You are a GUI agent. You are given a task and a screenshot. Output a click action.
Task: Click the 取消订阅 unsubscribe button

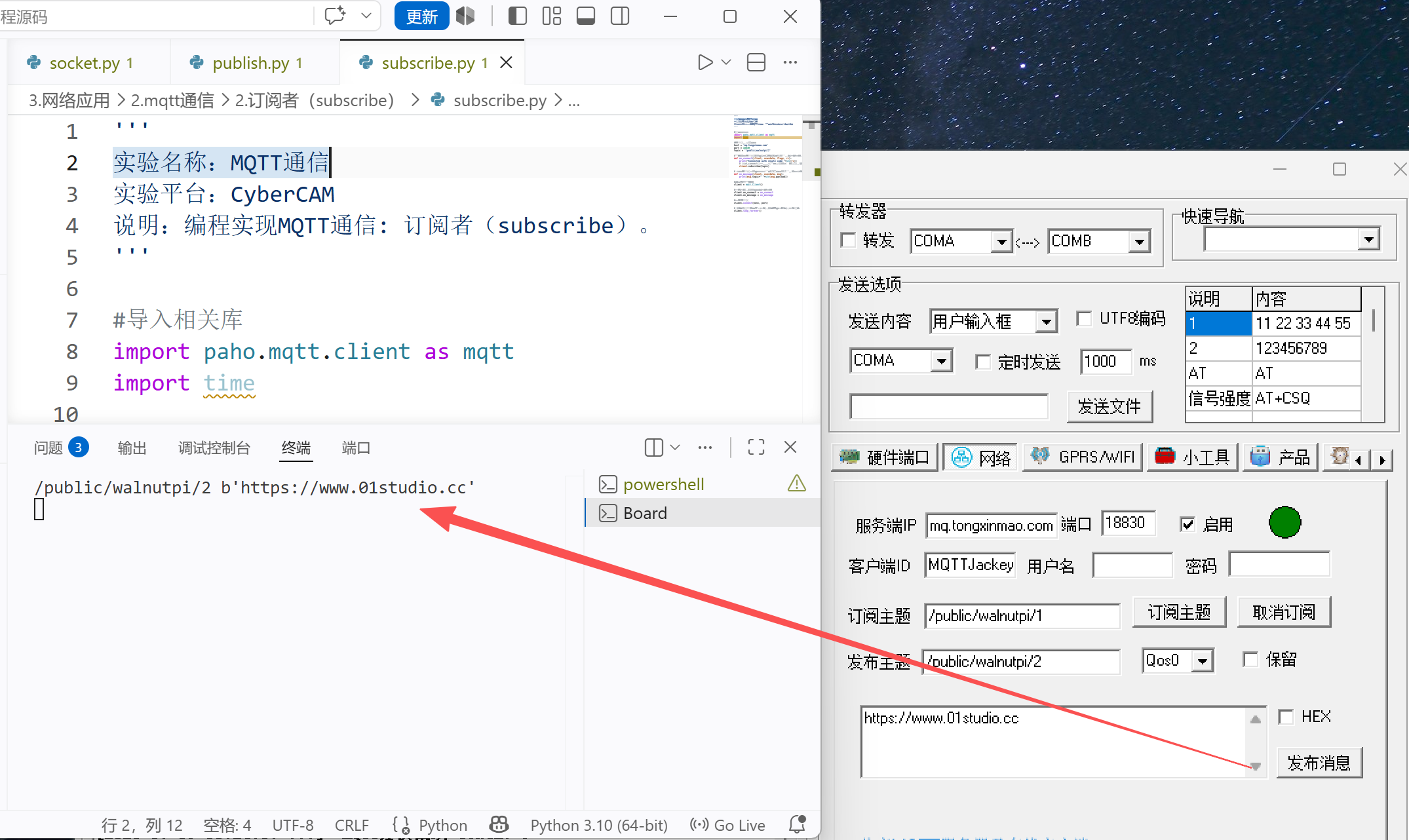pyautogui.click(x=1284, y=613)
